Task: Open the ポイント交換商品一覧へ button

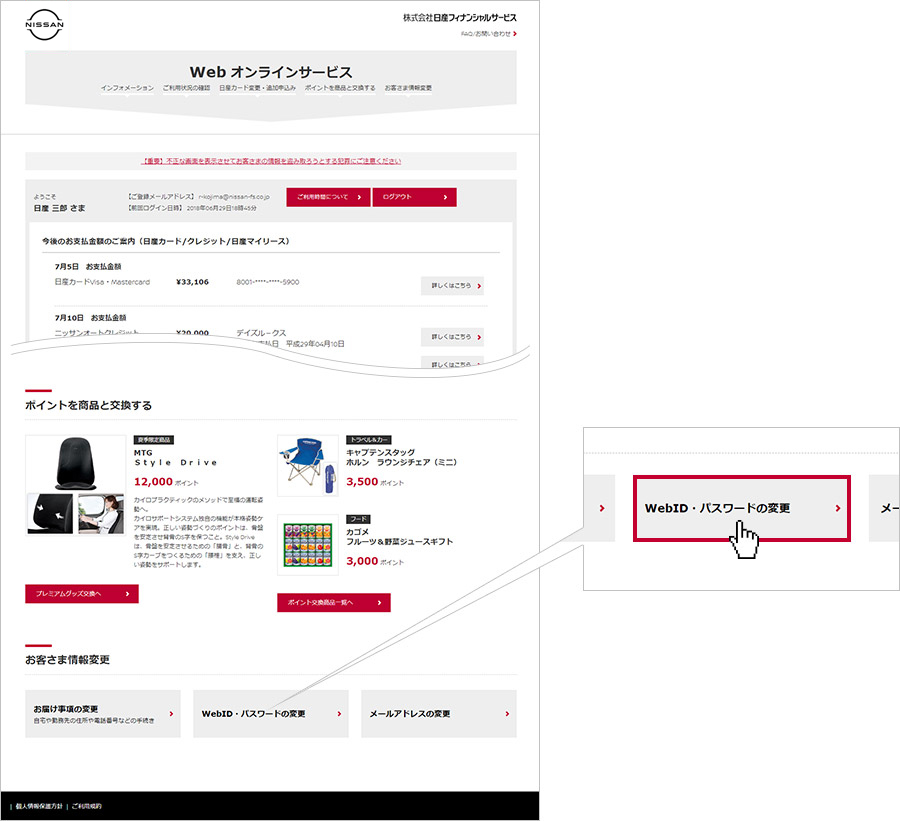Action: 334,602
